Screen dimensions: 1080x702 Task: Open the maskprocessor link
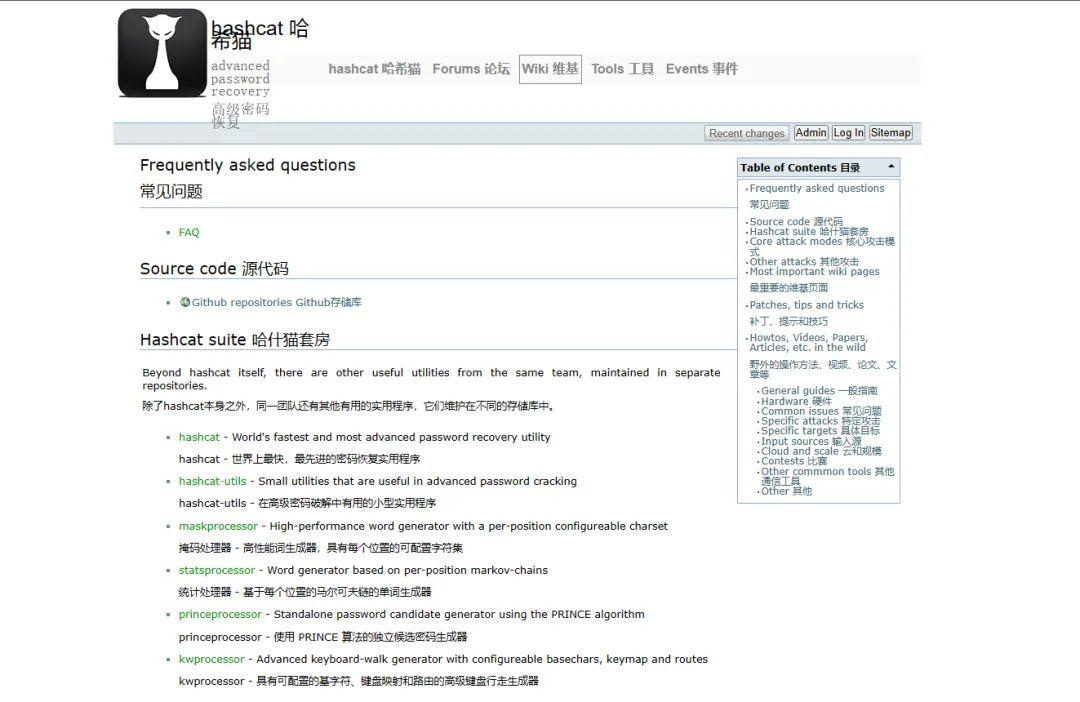(218, 526)
